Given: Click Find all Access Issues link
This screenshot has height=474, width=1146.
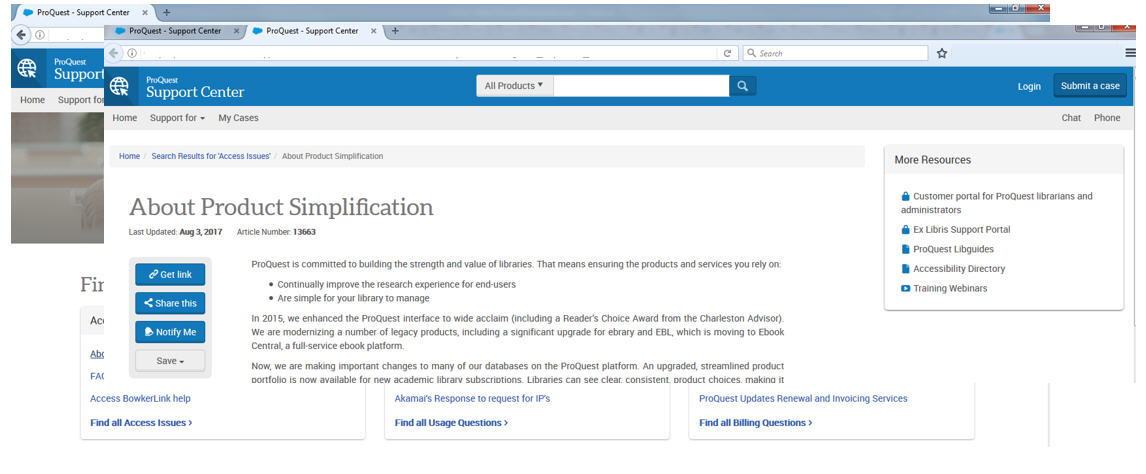Looking at the screenshot, I should tap(141, 423).
